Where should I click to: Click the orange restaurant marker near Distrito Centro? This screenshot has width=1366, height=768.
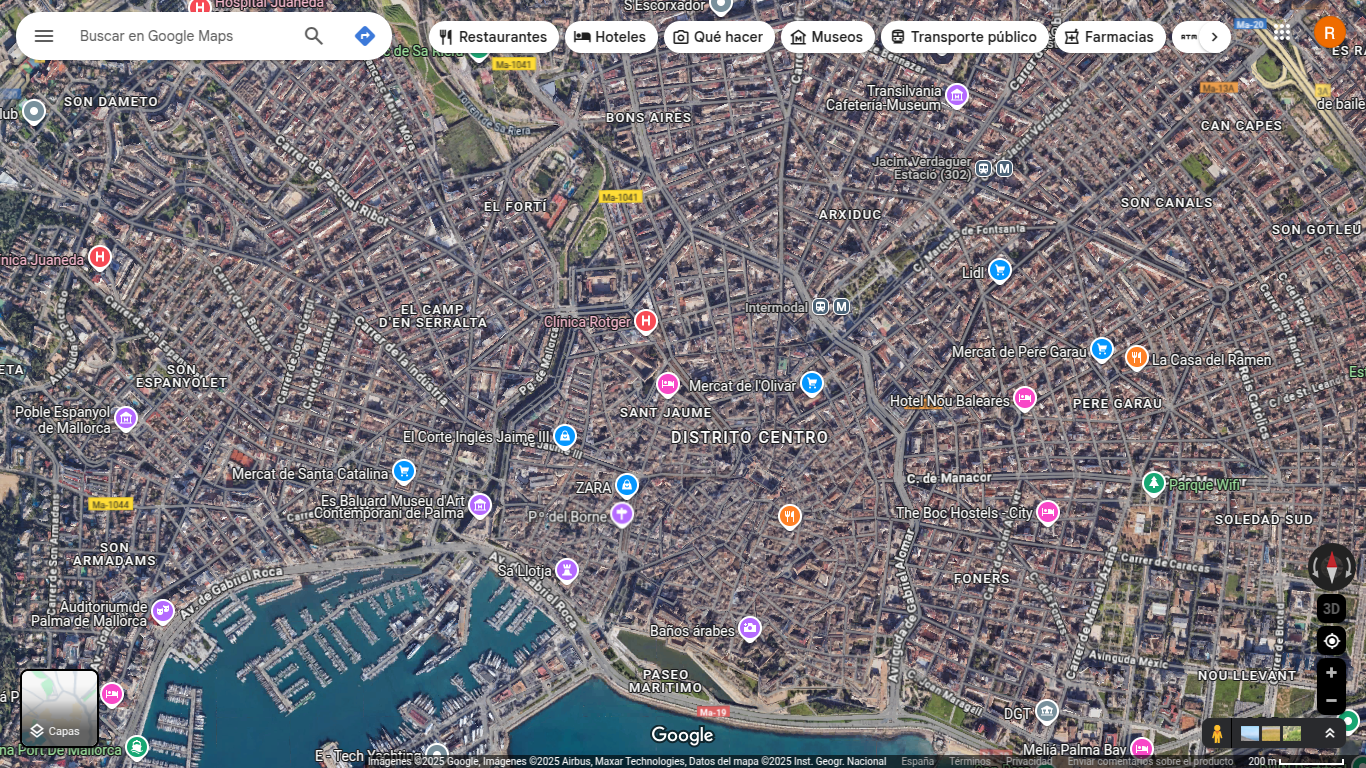tap(790, 516)
